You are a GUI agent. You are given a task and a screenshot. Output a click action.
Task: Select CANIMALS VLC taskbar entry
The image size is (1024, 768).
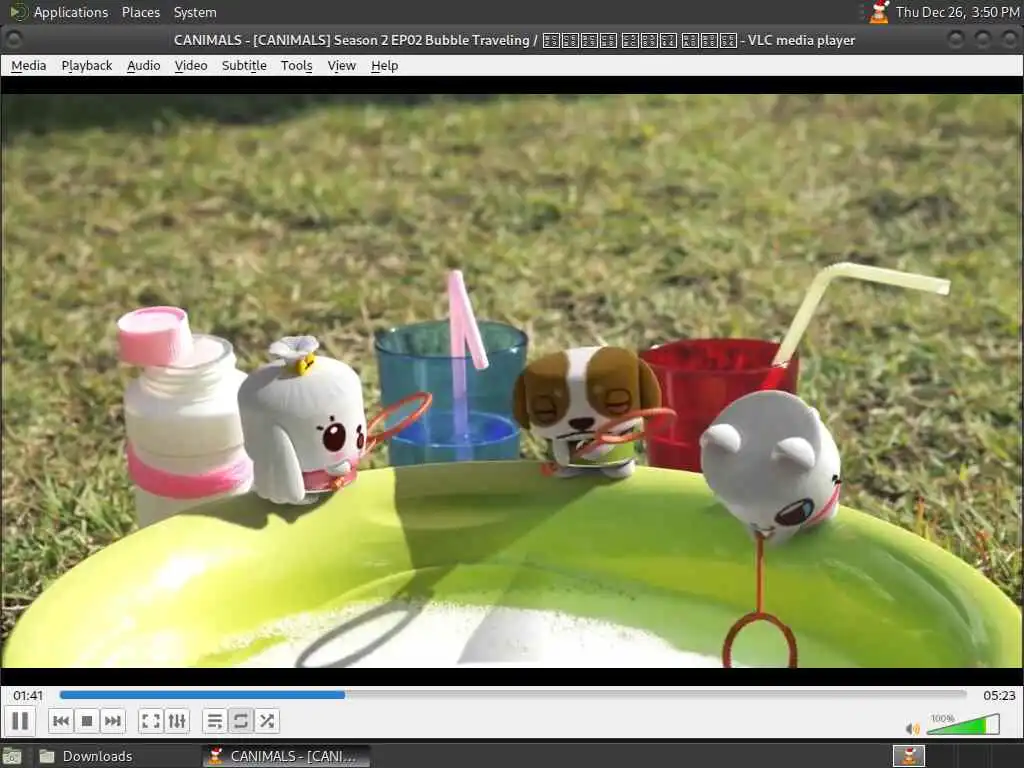click(x=286, y=756)
